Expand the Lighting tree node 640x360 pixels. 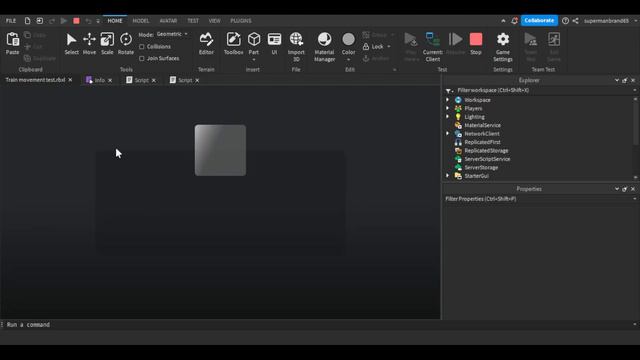pos(447,117)
